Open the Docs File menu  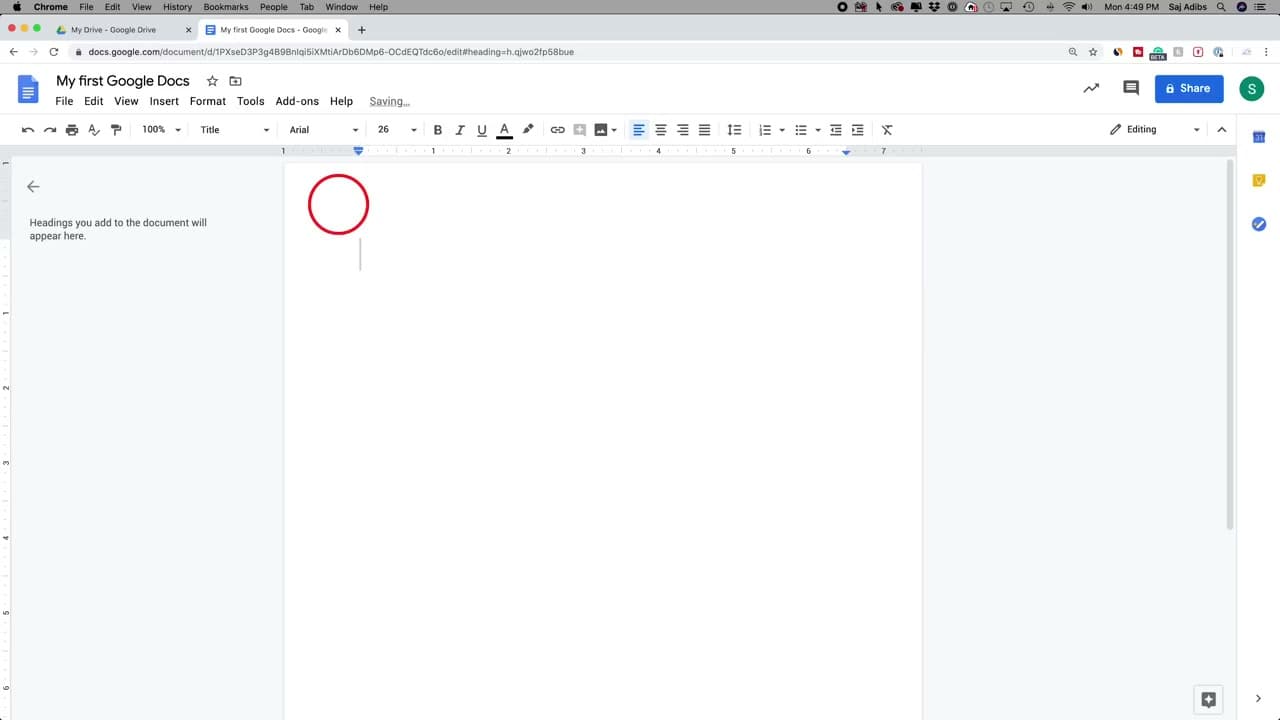pyautogui.click(x=64, y=101)
